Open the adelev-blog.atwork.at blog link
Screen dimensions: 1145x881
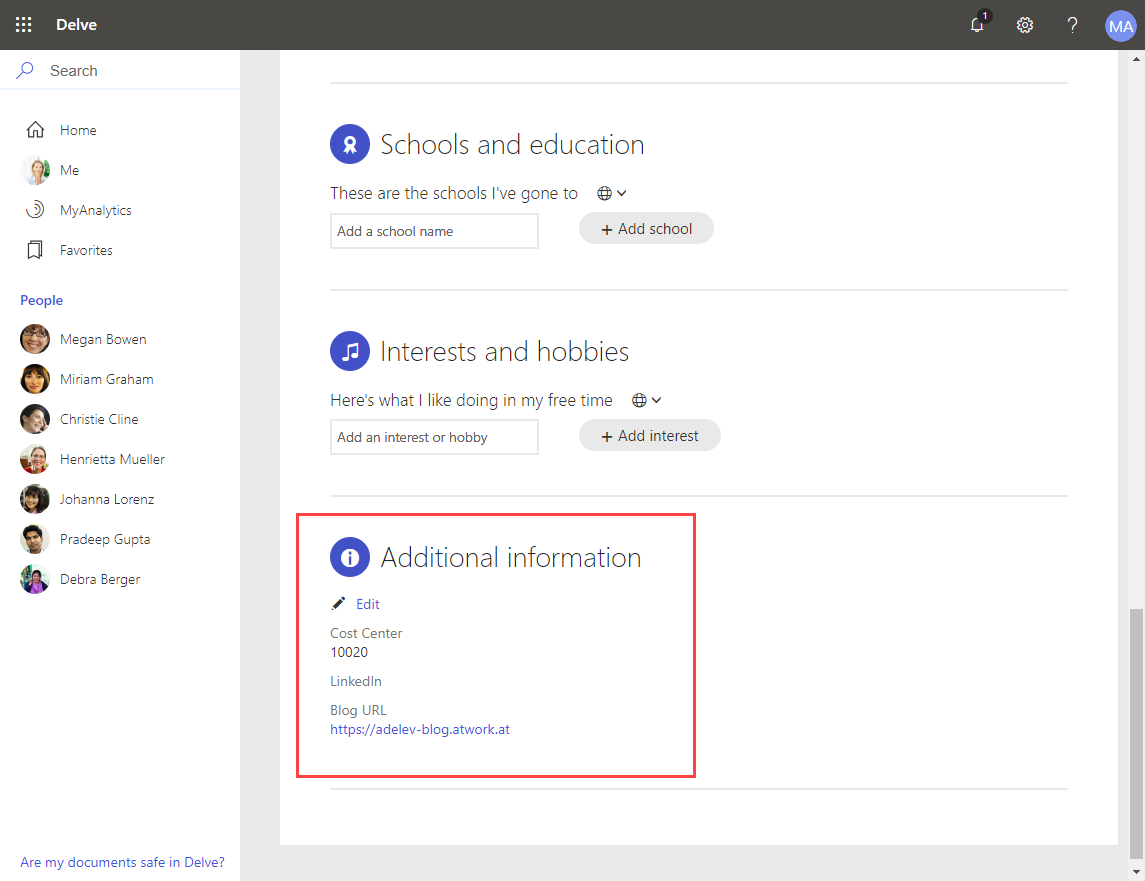(420, 729)
